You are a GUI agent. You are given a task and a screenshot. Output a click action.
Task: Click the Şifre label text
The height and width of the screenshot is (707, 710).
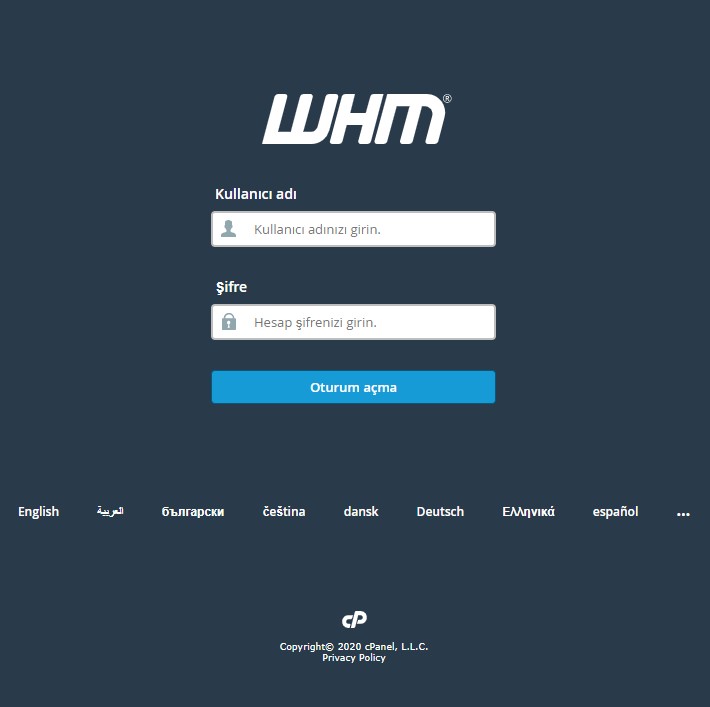pos(231,287)
